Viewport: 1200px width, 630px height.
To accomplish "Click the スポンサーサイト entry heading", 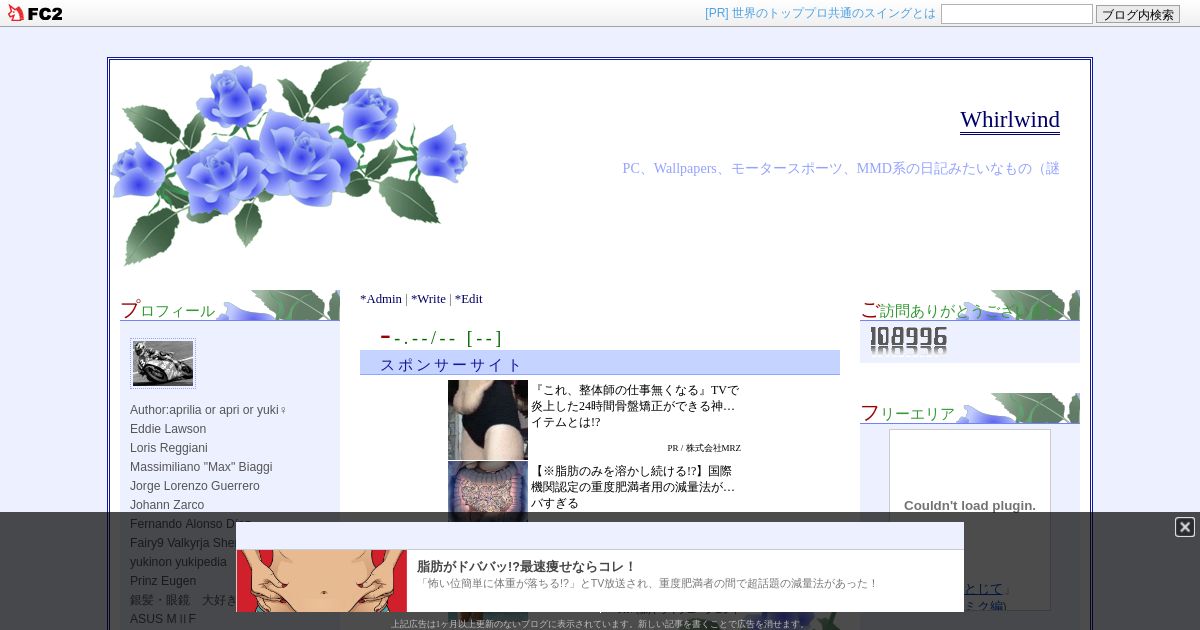I will pyautogui.click(x=451, y=364).
